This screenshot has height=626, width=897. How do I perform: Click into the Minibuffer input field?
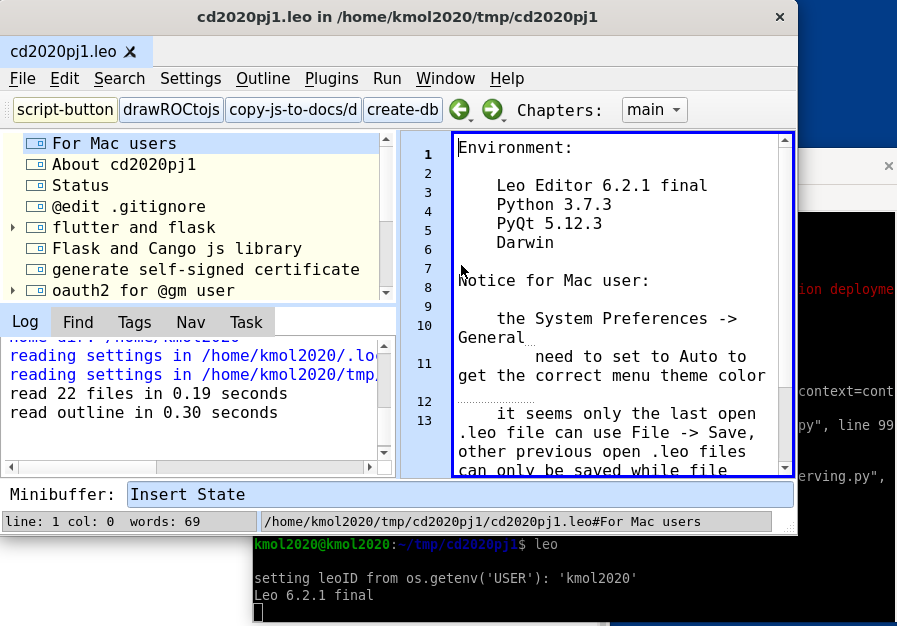(460, 494)
